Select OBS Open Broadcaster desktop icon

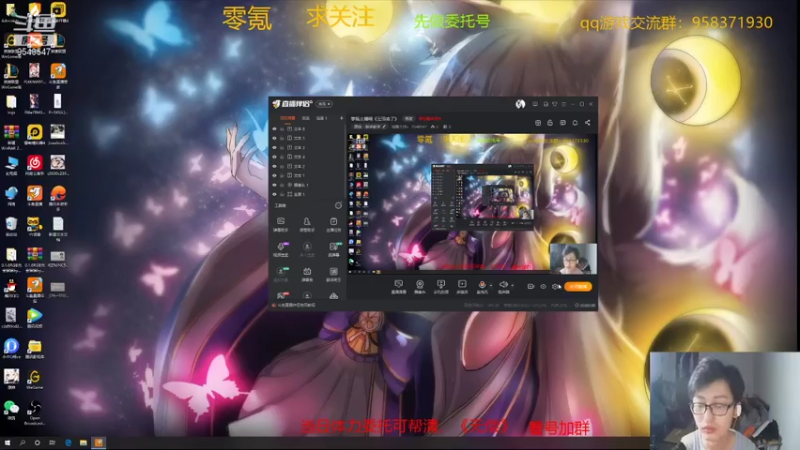[34, 412]
